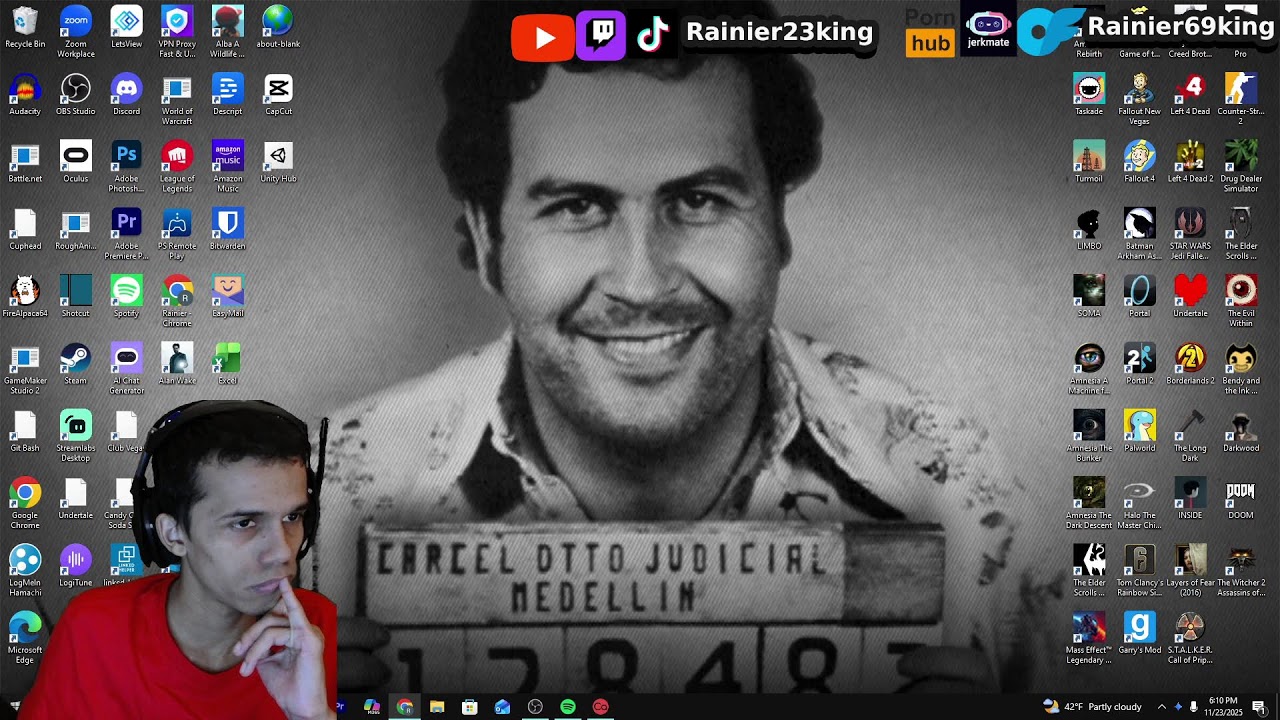Open the notification center icon
This screenshot has height=720, width=1280.
1259,707
